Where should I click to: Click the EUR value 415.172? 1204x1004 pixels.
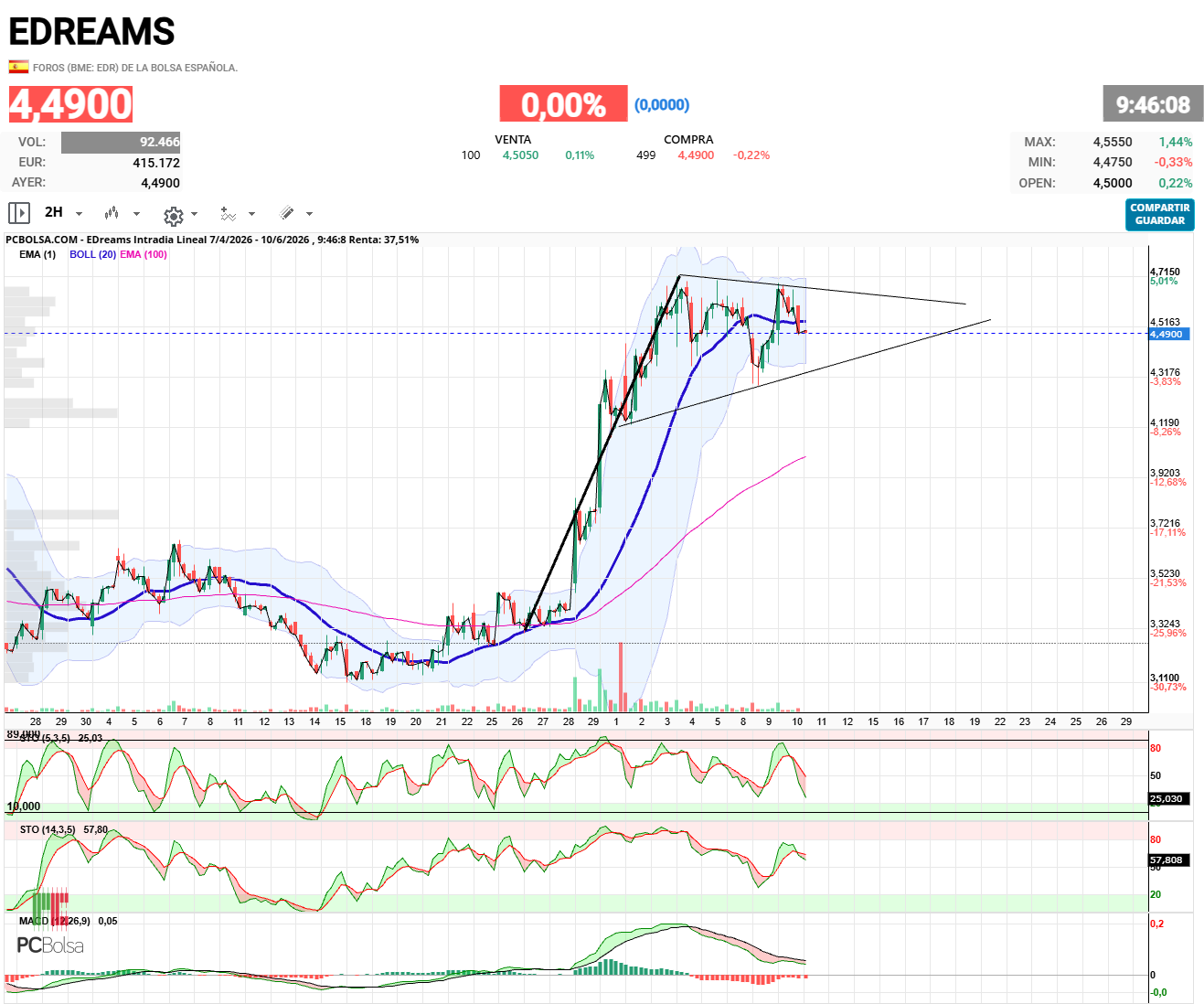(x=156, y=163)
